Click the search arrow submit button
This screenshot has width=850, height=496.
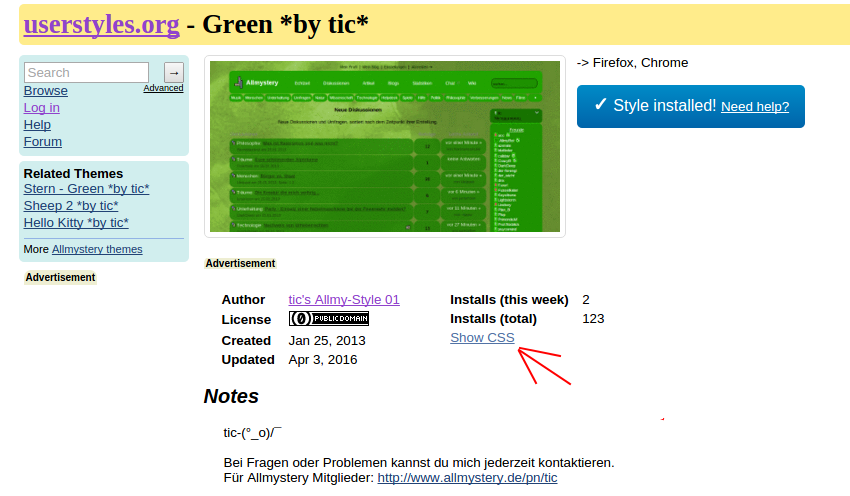coord(174,72)
